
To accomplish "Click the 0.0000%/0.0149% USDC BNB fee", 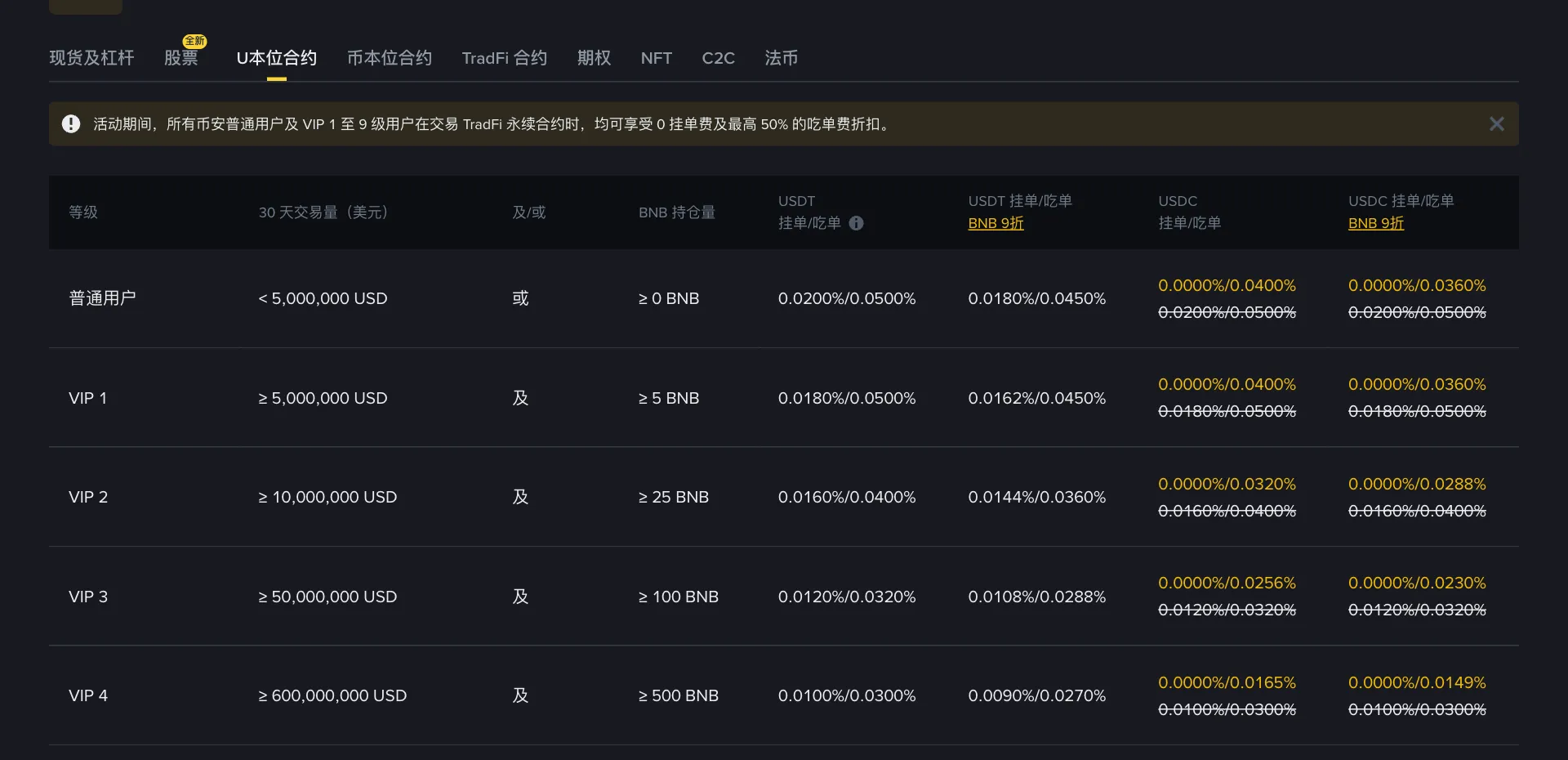I will (x=1417, y=682).
